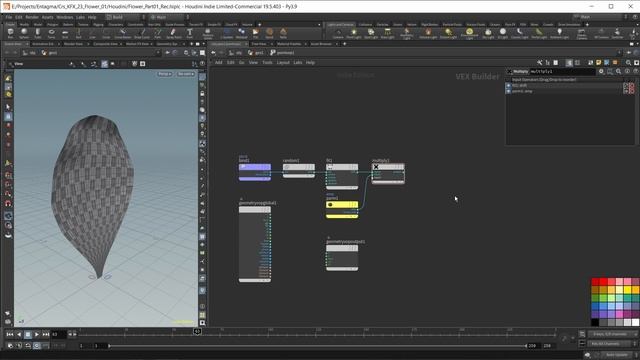The height and width of the screenshot is (360, 640).
Task: Select the Sky Light shelf tool
Action: pos(488,33)
